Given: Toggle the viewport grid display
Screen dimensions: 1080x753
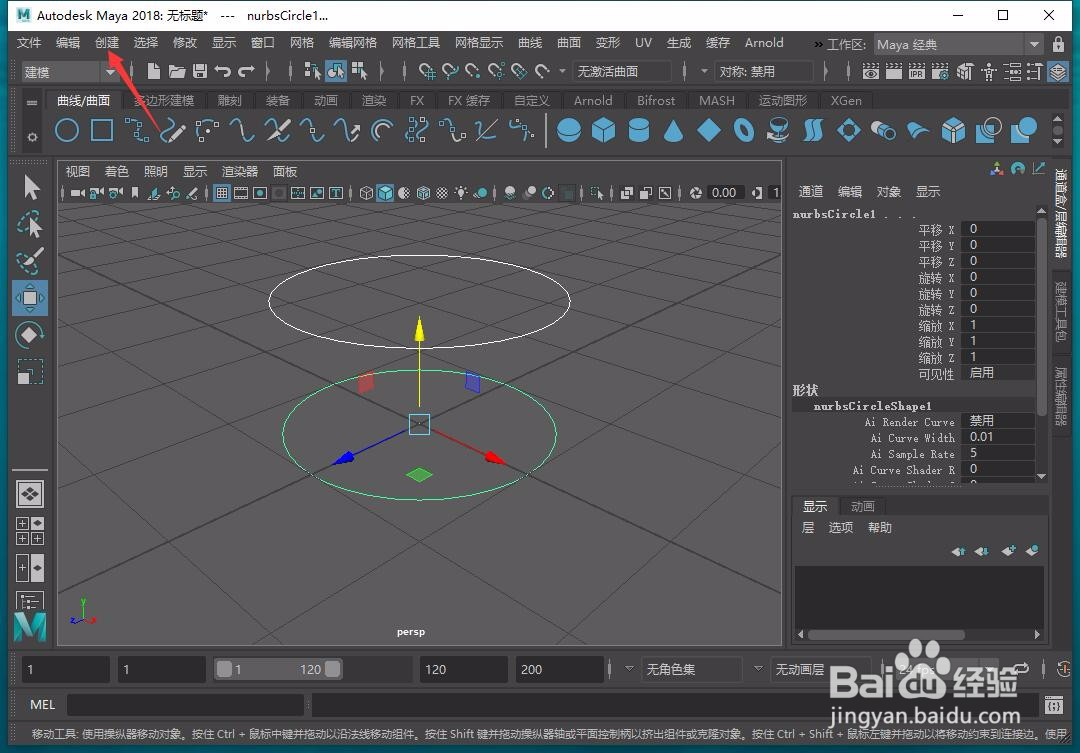Looking at the screenshot, I should [222, 193].
